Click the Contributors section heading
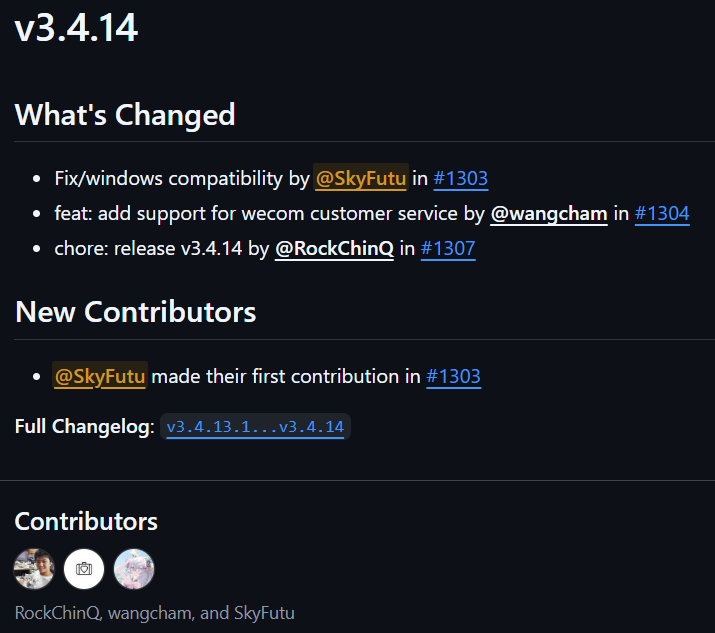Screen dimensions: 715x633 86,521
